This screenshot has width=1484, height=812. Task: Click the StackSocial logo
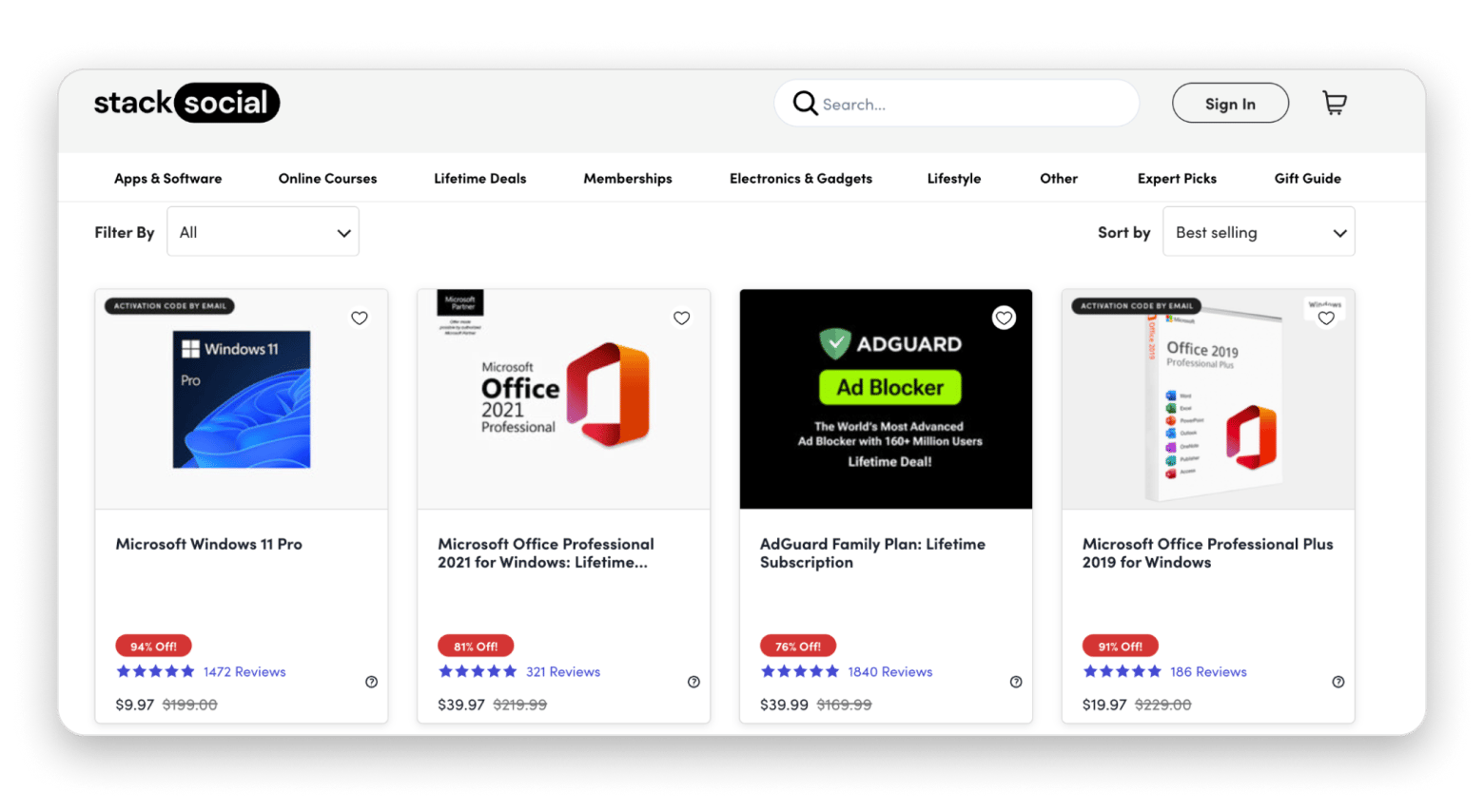(186, 103)
